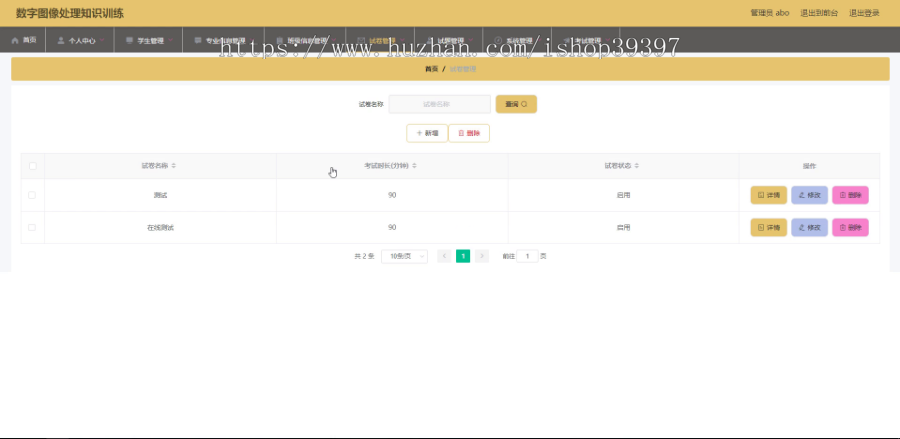Sort by 试卷名称 using its sort arrows

tap(173, 166)
